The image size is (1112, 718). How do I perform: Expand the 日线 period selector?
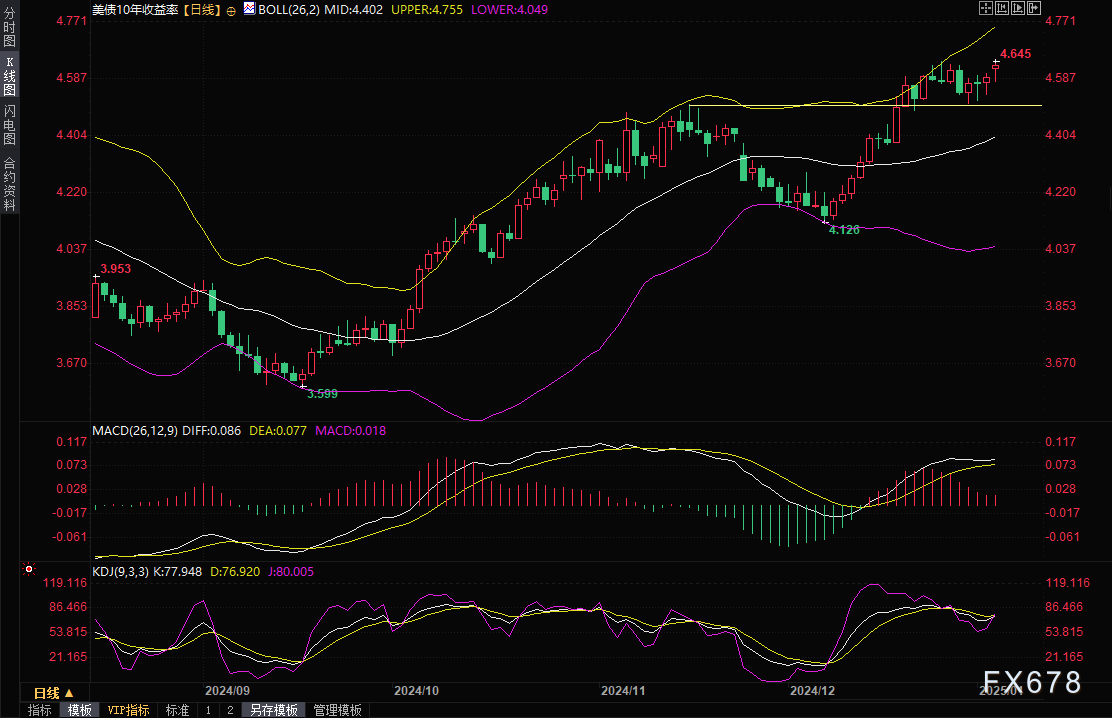(53, 692)
